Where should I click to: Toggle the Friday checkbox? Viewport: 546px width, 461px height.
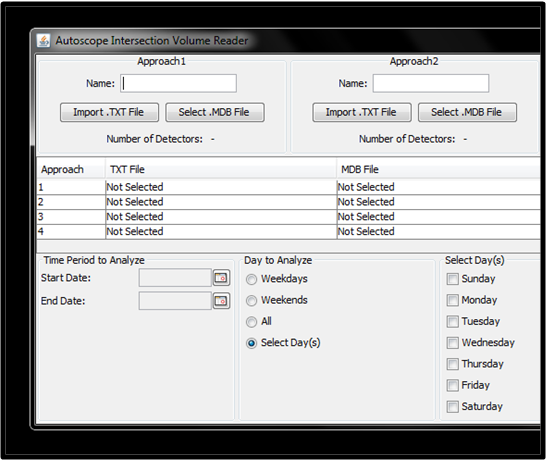tap(452, 385)
